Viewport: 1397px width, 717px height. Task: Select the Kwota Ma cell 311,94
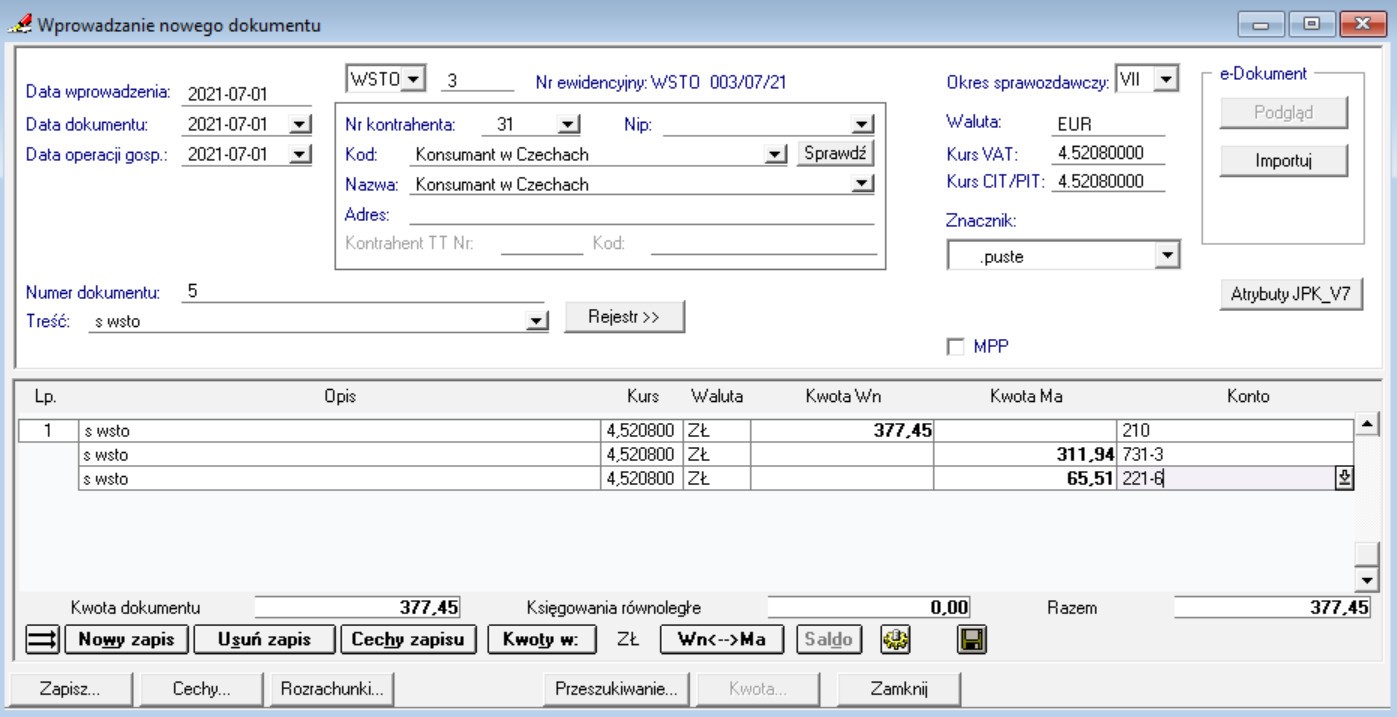coord(1024,455)
